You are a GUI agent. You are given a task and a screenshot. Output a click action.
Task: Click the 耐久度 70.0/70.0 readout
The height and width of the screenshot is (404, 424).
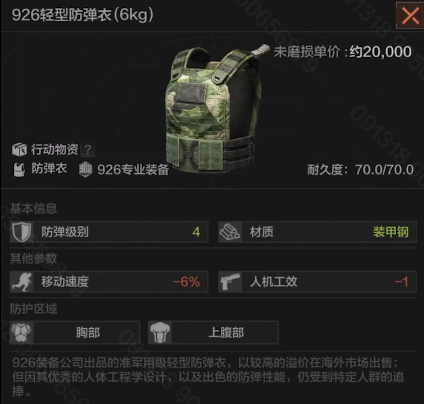click(360, 170)
